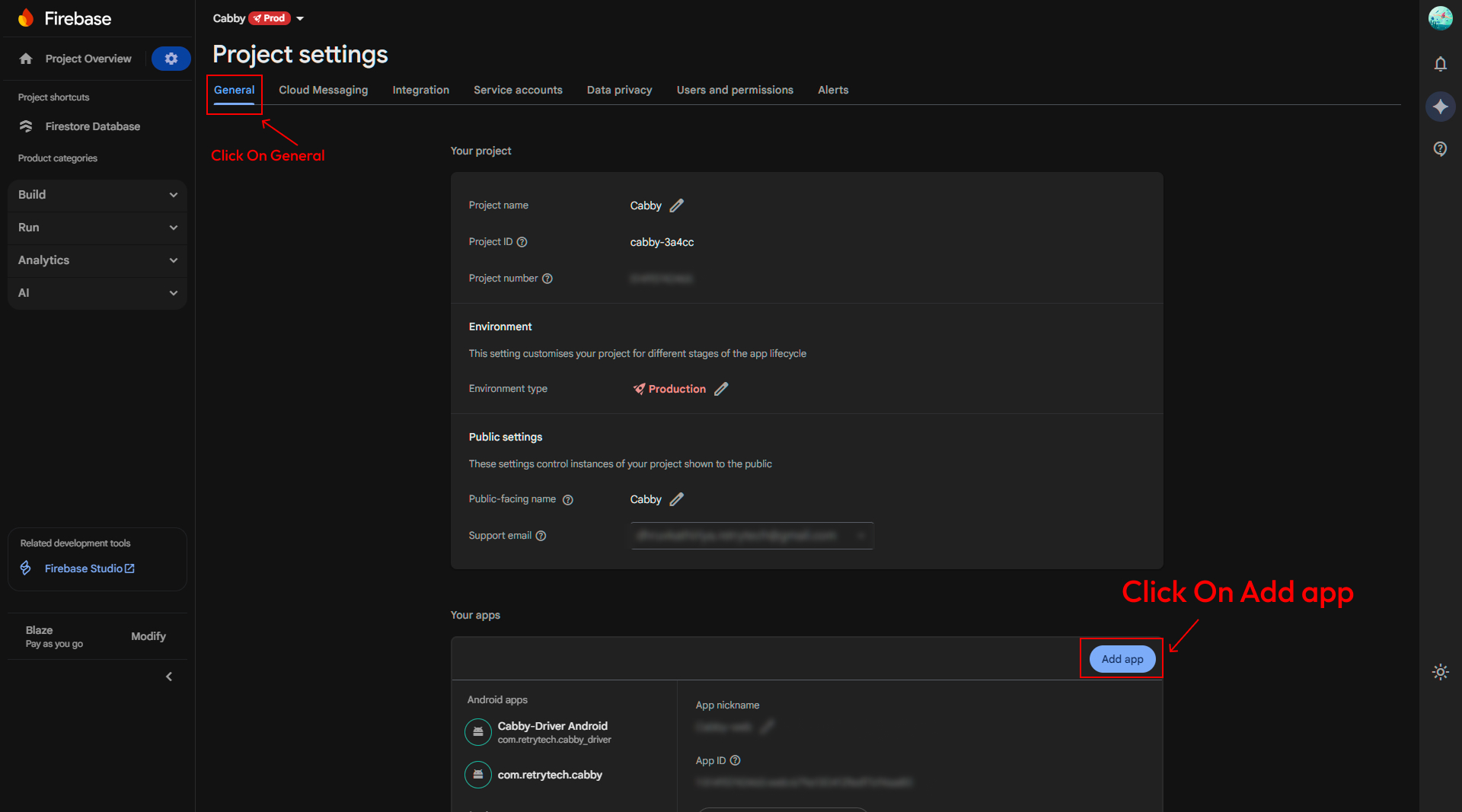Image resolution: width=1462 pixels, height=812 pixels.
Task: Open the Cabby project switcher dropdown
Action: pos(300,18)
